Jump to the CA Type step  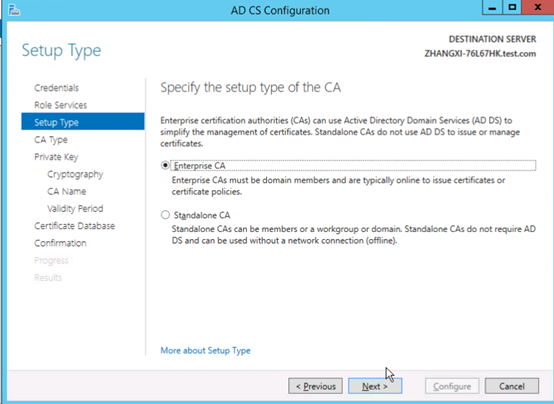coord(51,140)
